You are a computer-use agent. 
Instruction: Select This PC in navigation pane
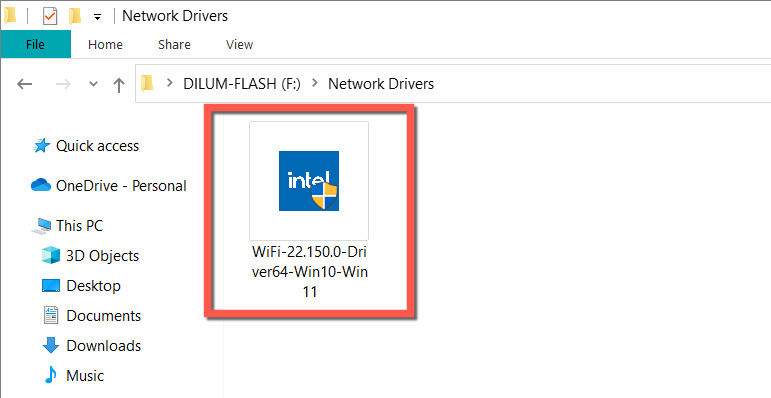tap(79, 225)
